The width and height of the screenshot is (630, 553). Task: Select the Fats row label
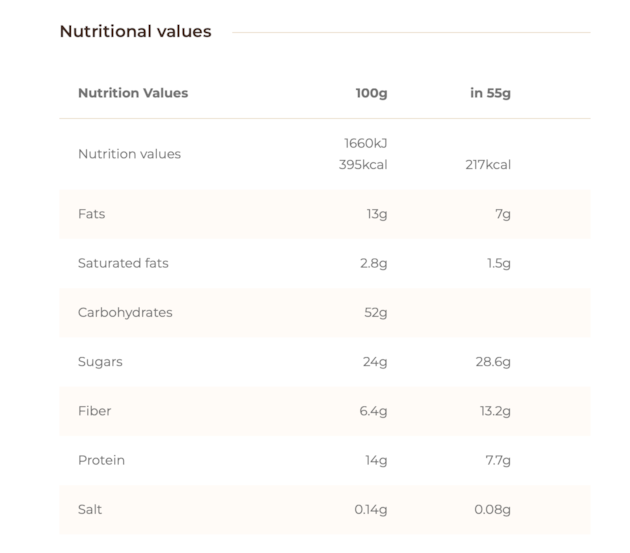pos(92,214)
